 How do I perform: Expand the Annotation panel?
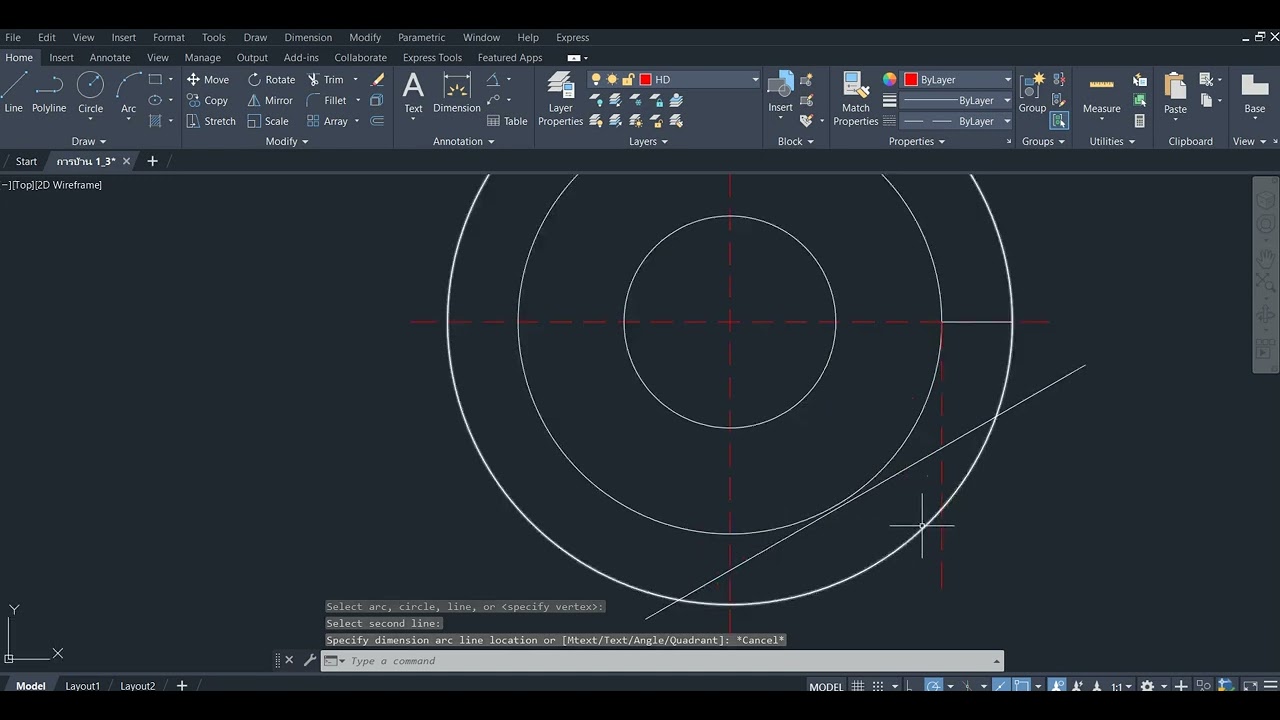point(463,141)
